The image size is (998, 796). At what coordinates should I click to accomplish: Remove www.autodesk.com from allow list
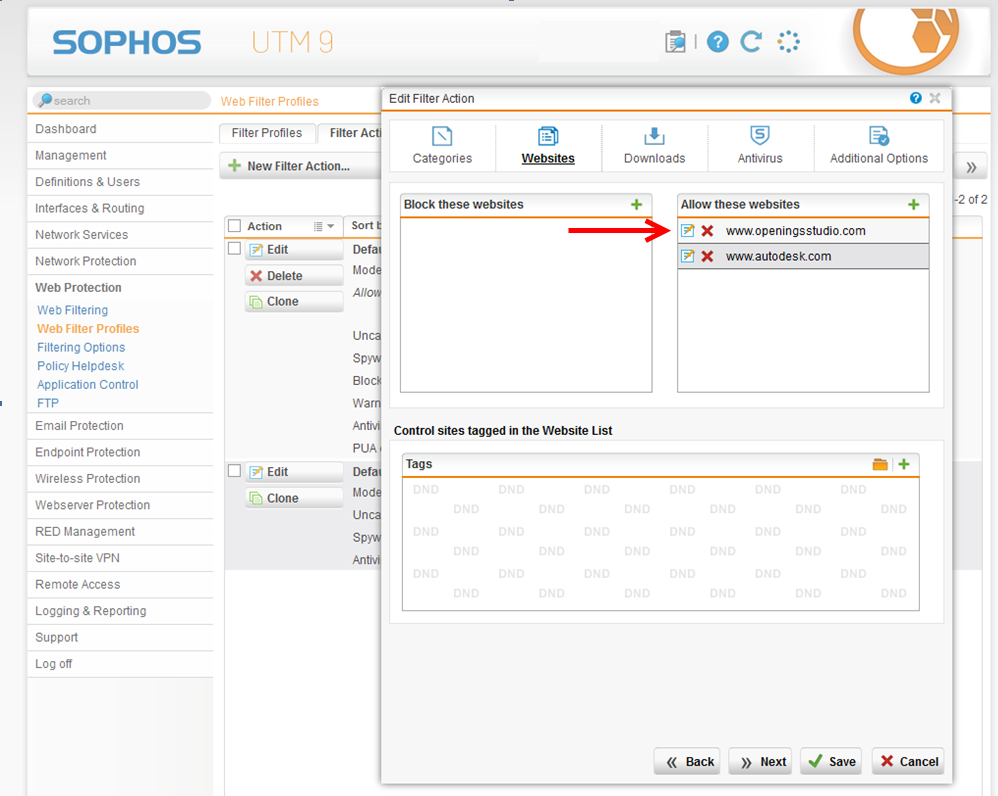coord(707,256)
